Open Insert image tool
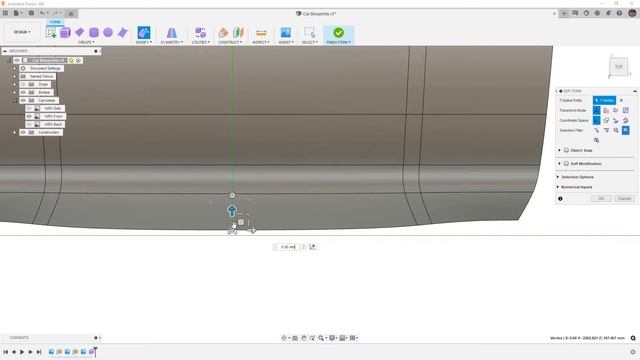Viewport: 640px width, 360px height. 286,33
